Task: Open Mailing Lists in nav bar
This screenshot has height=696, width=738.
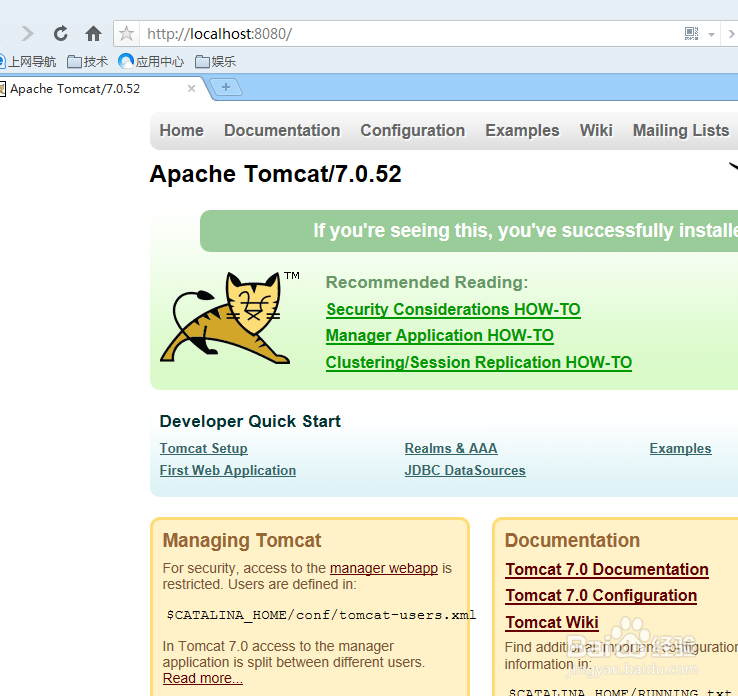Action: pos(681,130)
